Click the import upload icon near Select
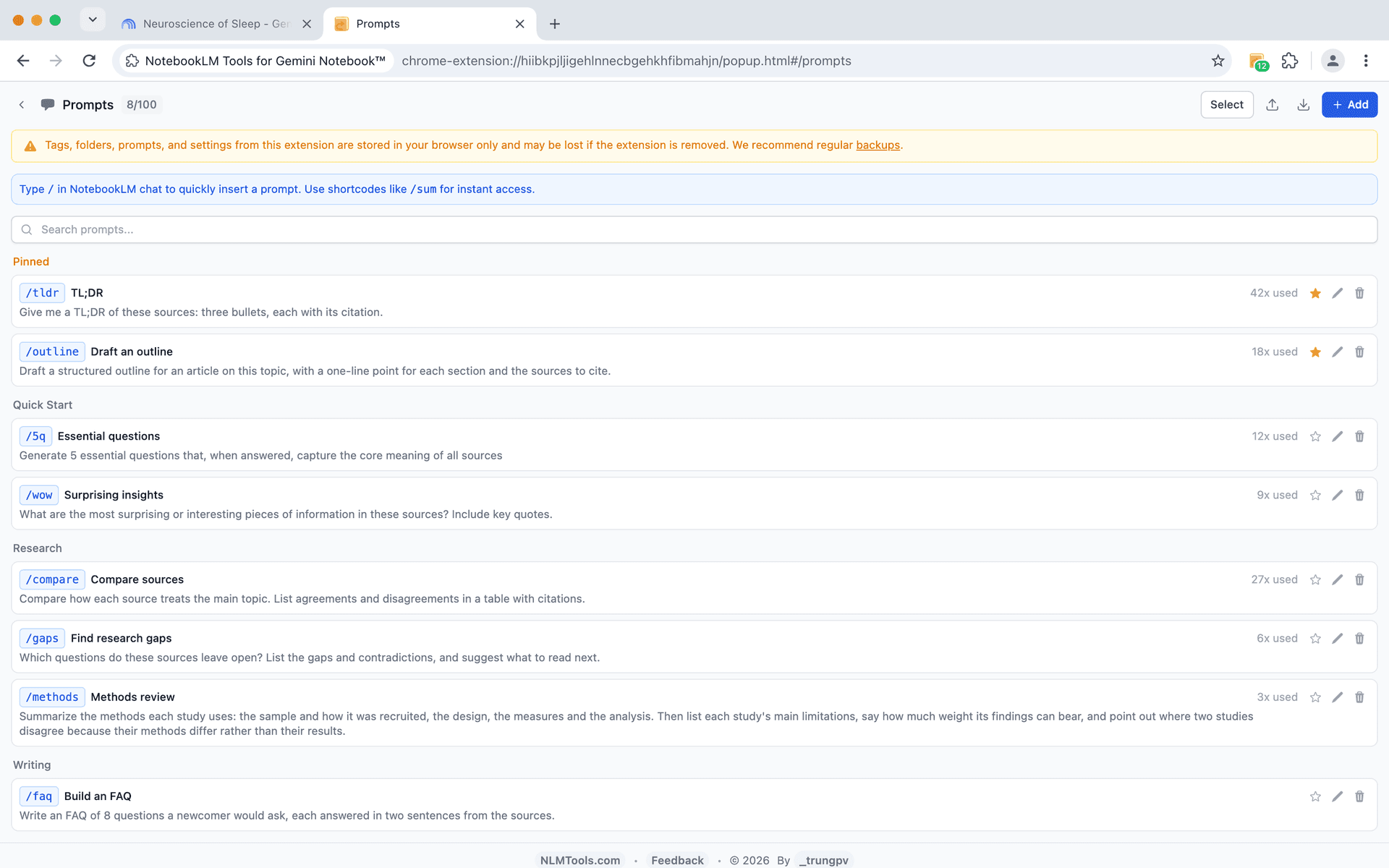 coord(1273,105)
